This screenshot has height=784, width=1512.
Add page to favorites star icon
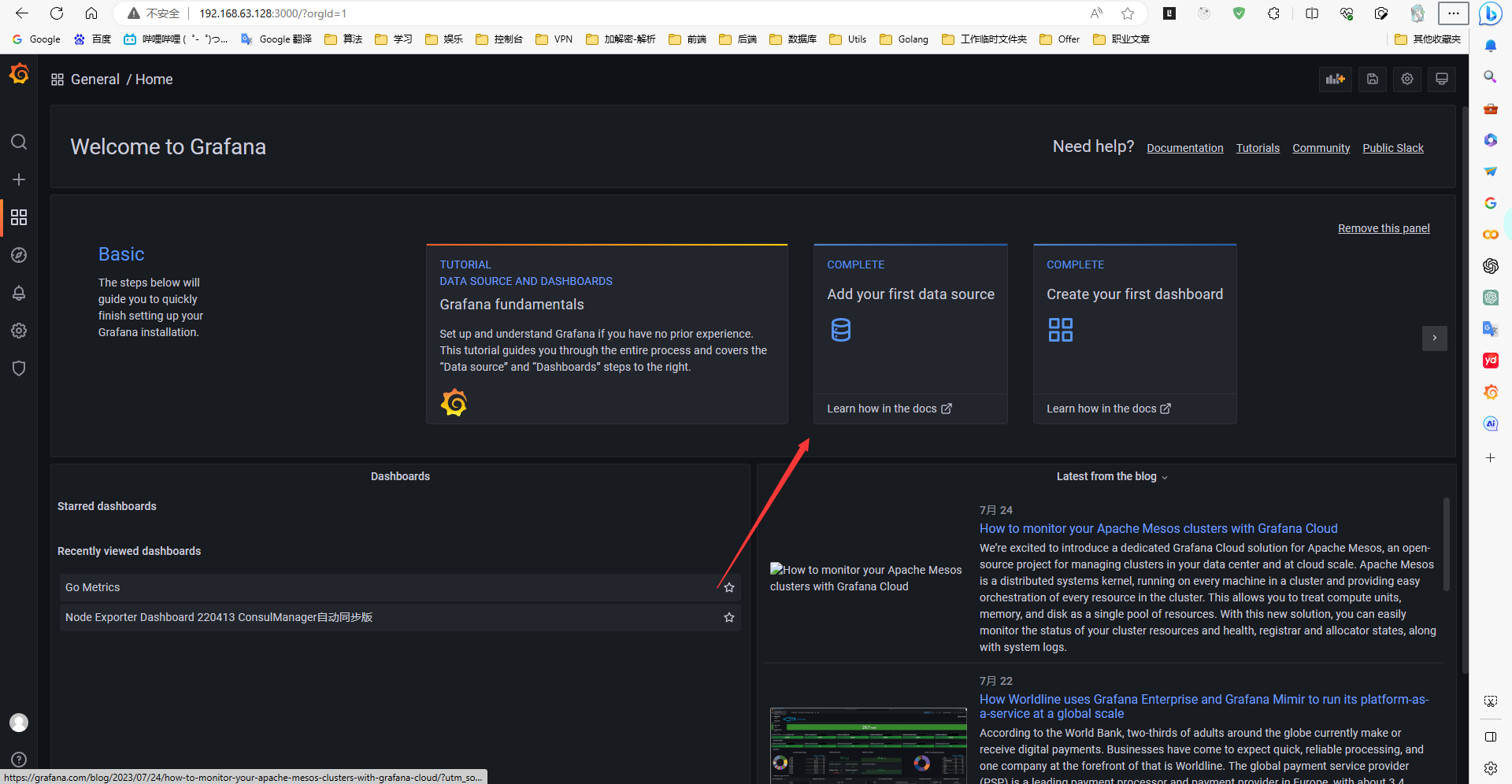coord(1128,13)
